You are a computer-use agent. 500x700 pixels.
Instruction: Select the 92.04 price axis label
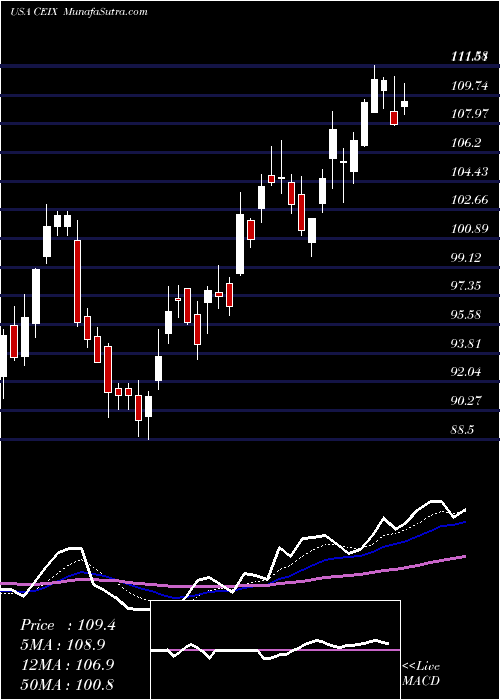tap(467, 372)
